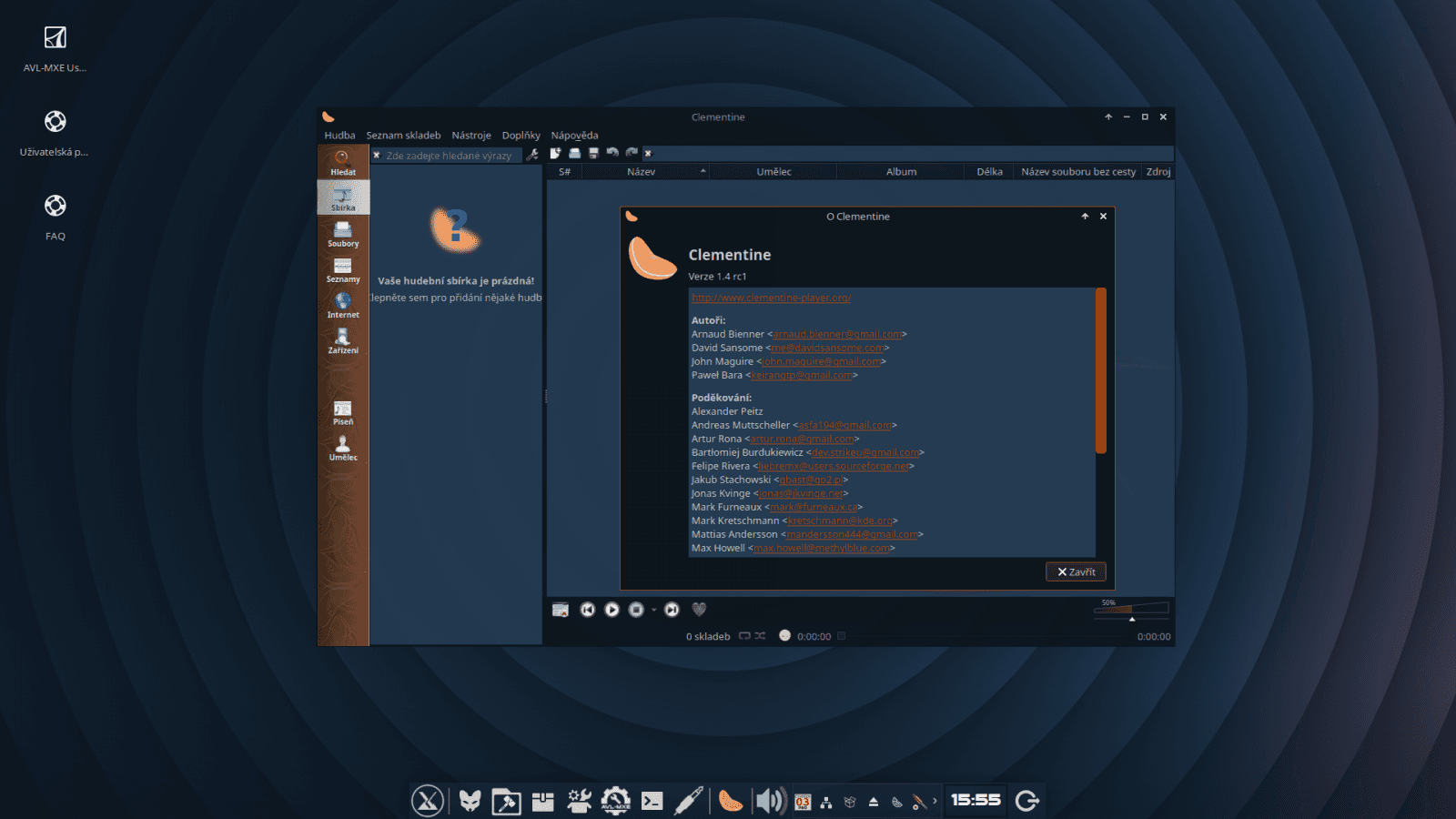Toggle shuffle mode in the status bar

click(760, 636)
